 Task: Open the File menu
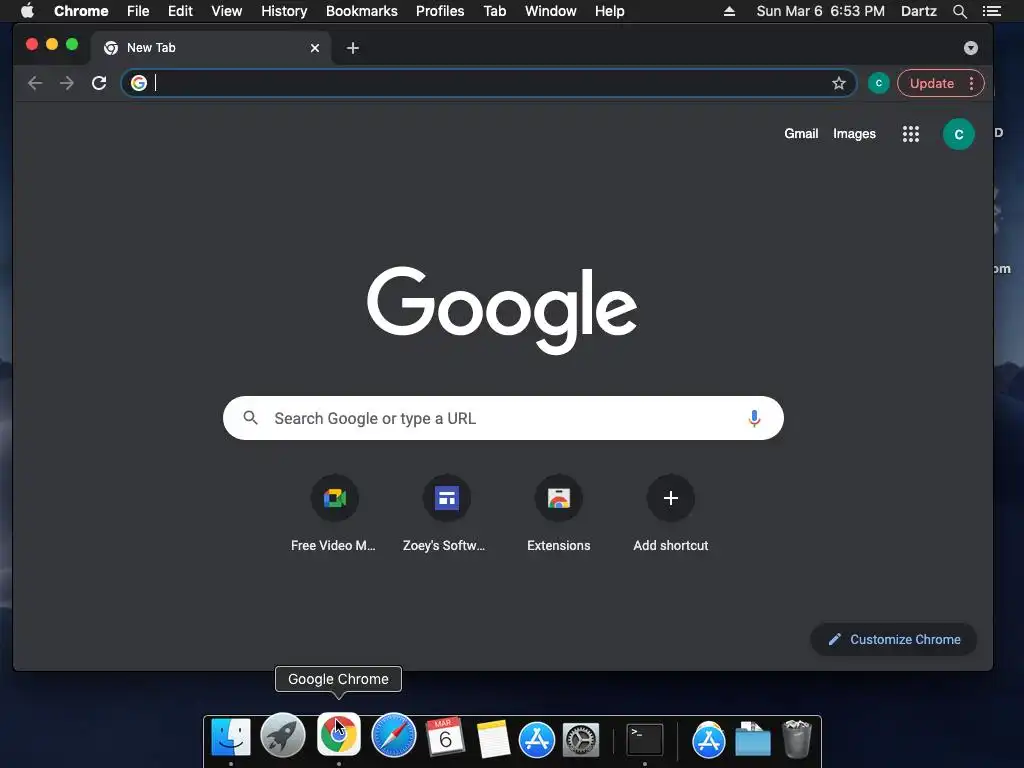click(138, 11)
